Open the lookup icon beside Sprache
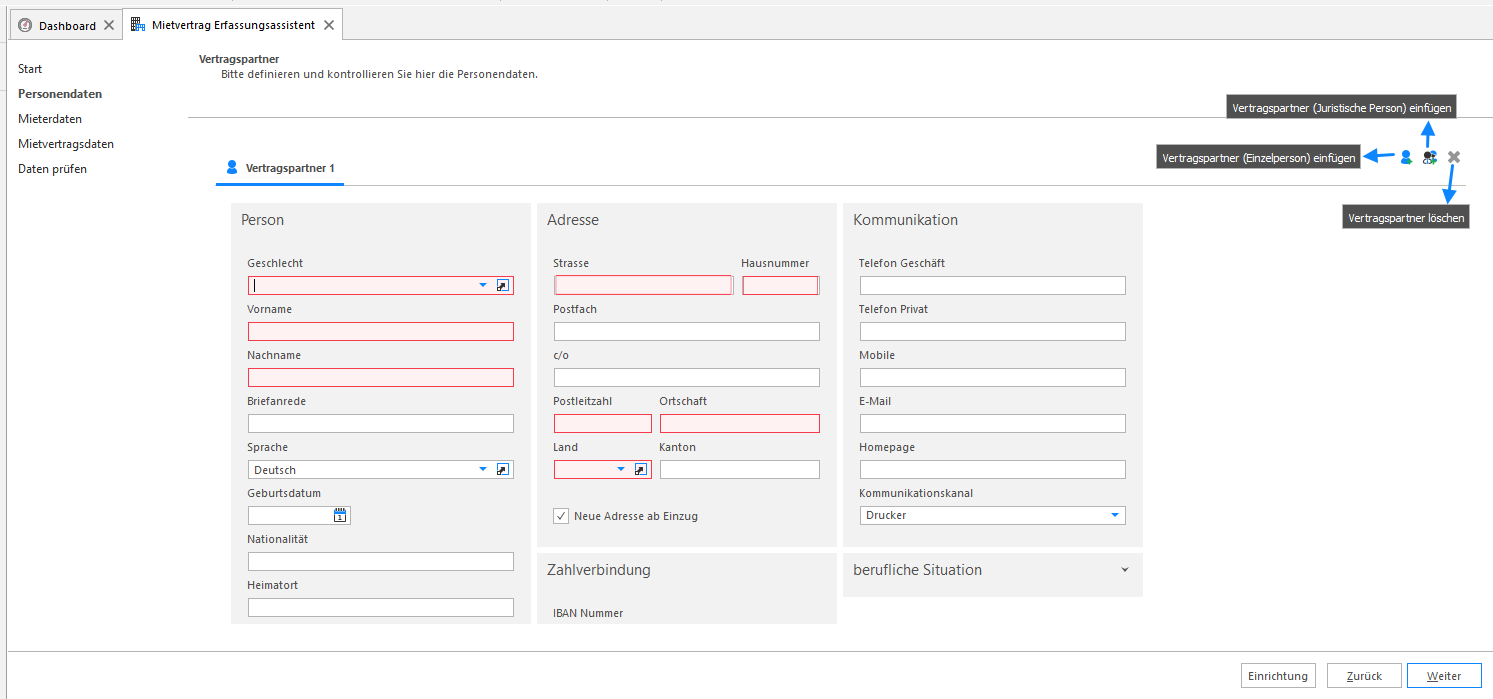This screenshot has height=699, width=1493. pyautogui.click(x=503, y=469)
